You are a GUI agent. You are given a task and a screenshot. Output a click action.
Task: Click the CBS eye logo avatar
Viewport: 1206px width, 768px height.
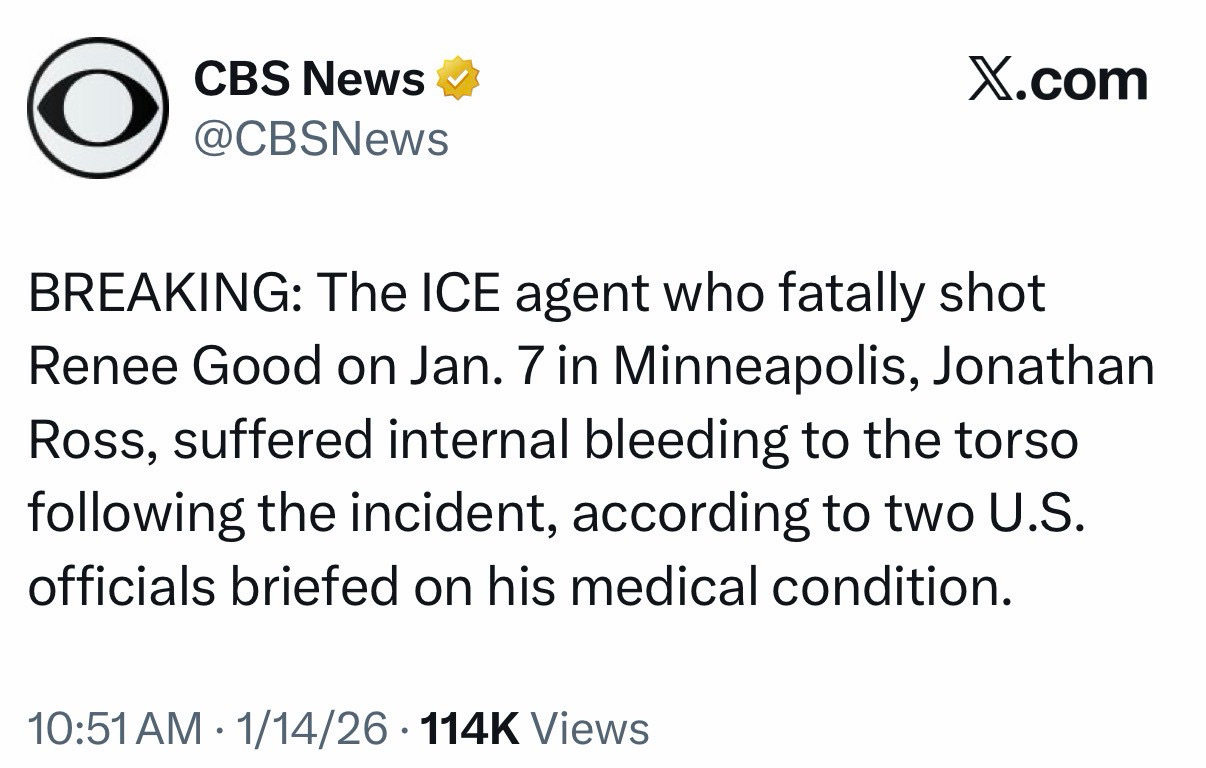click(x=97, y=109)
